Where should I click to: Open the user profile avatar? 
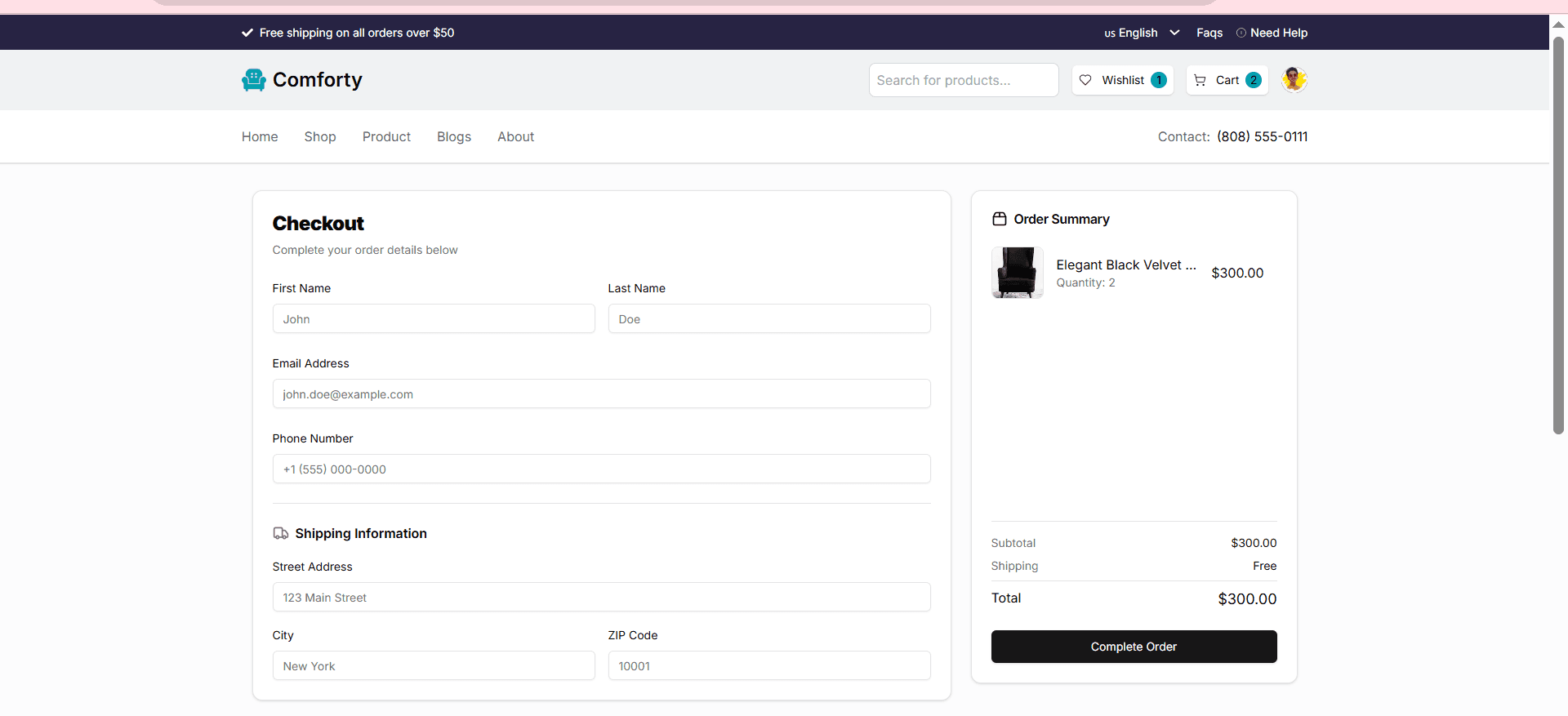(1294, 80)
